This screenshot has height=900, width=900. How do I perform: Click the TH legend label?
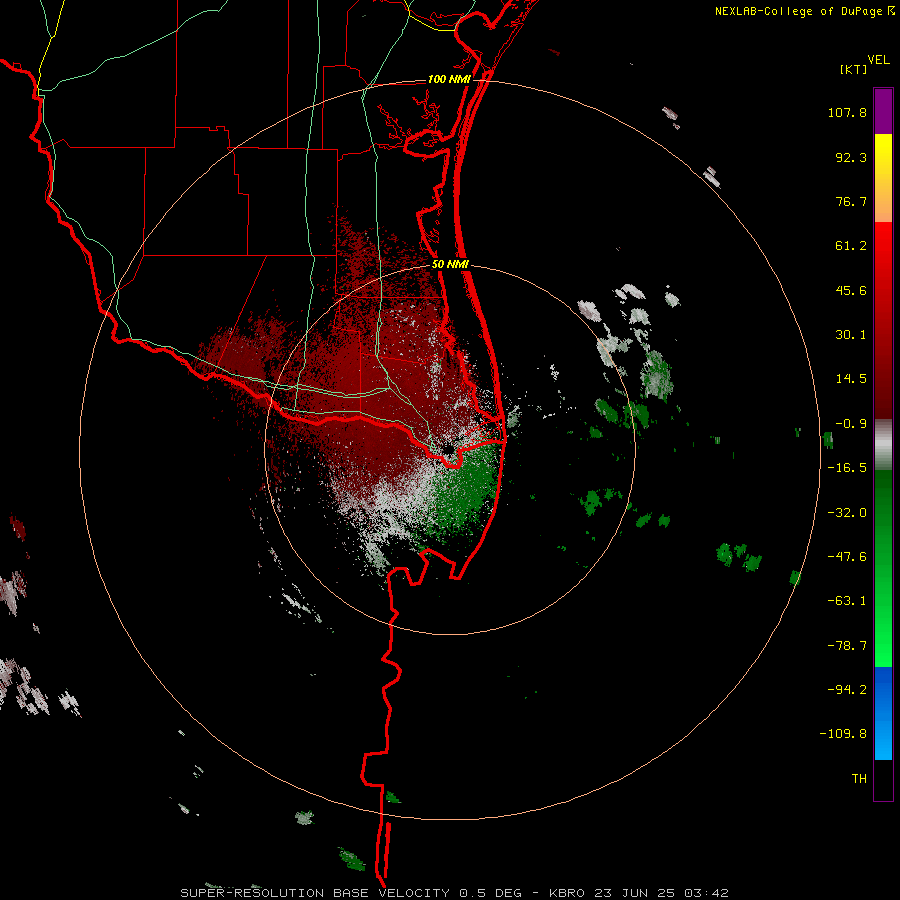point(859,779)
